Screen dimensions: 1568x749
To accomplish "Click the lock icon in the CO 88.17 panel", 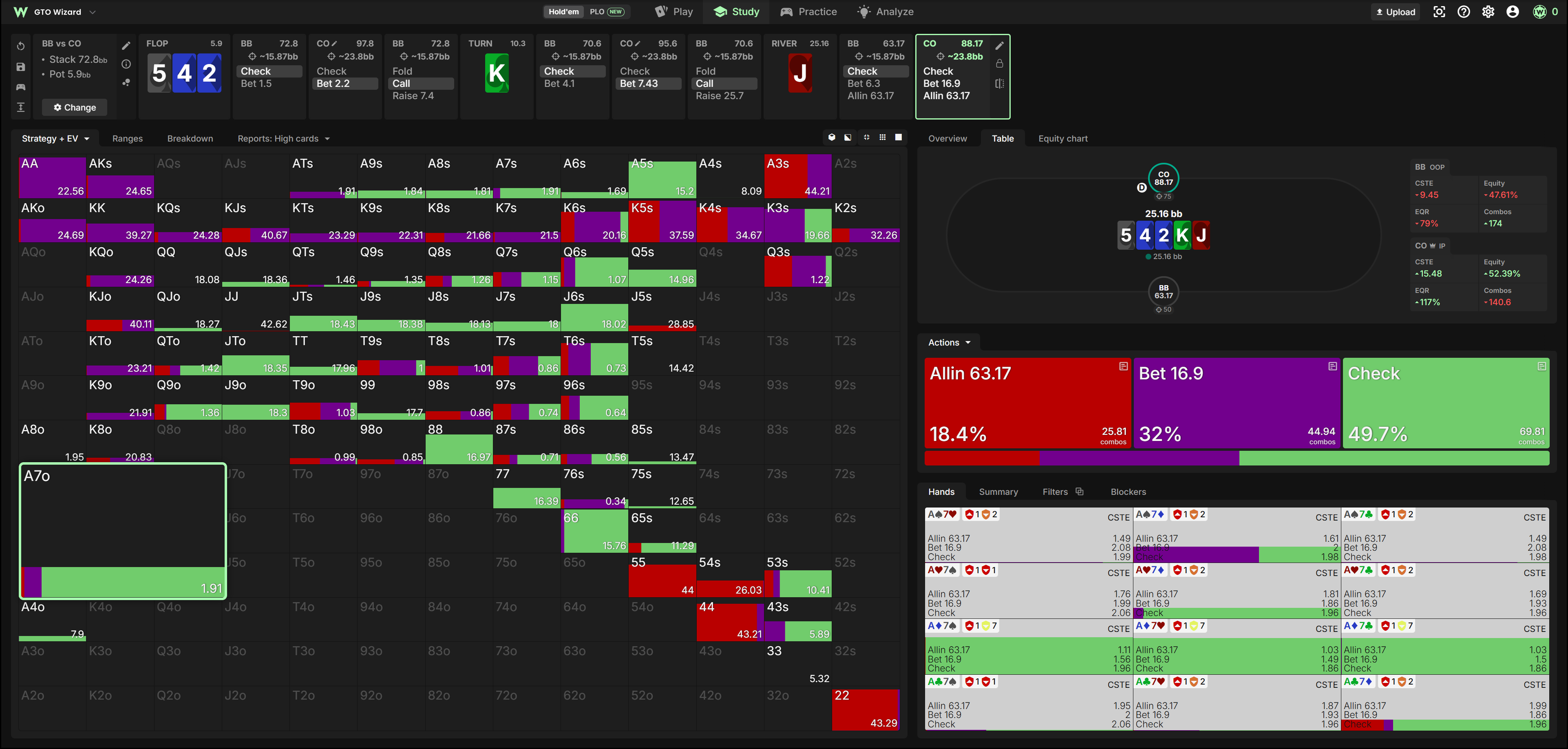I will coord(999,63).
